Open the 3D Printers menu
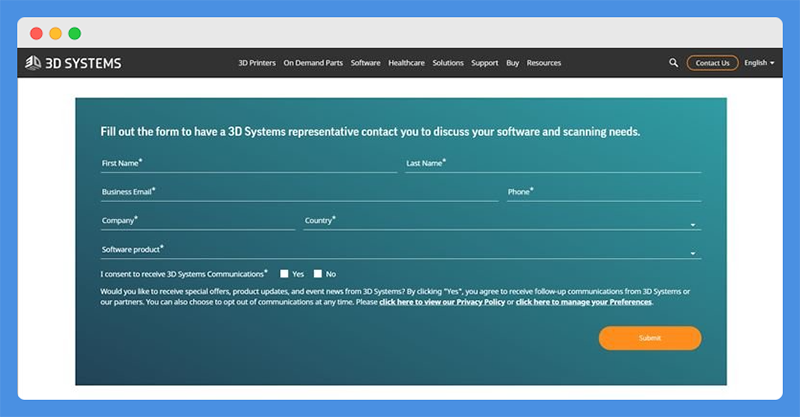 point(257,63)
